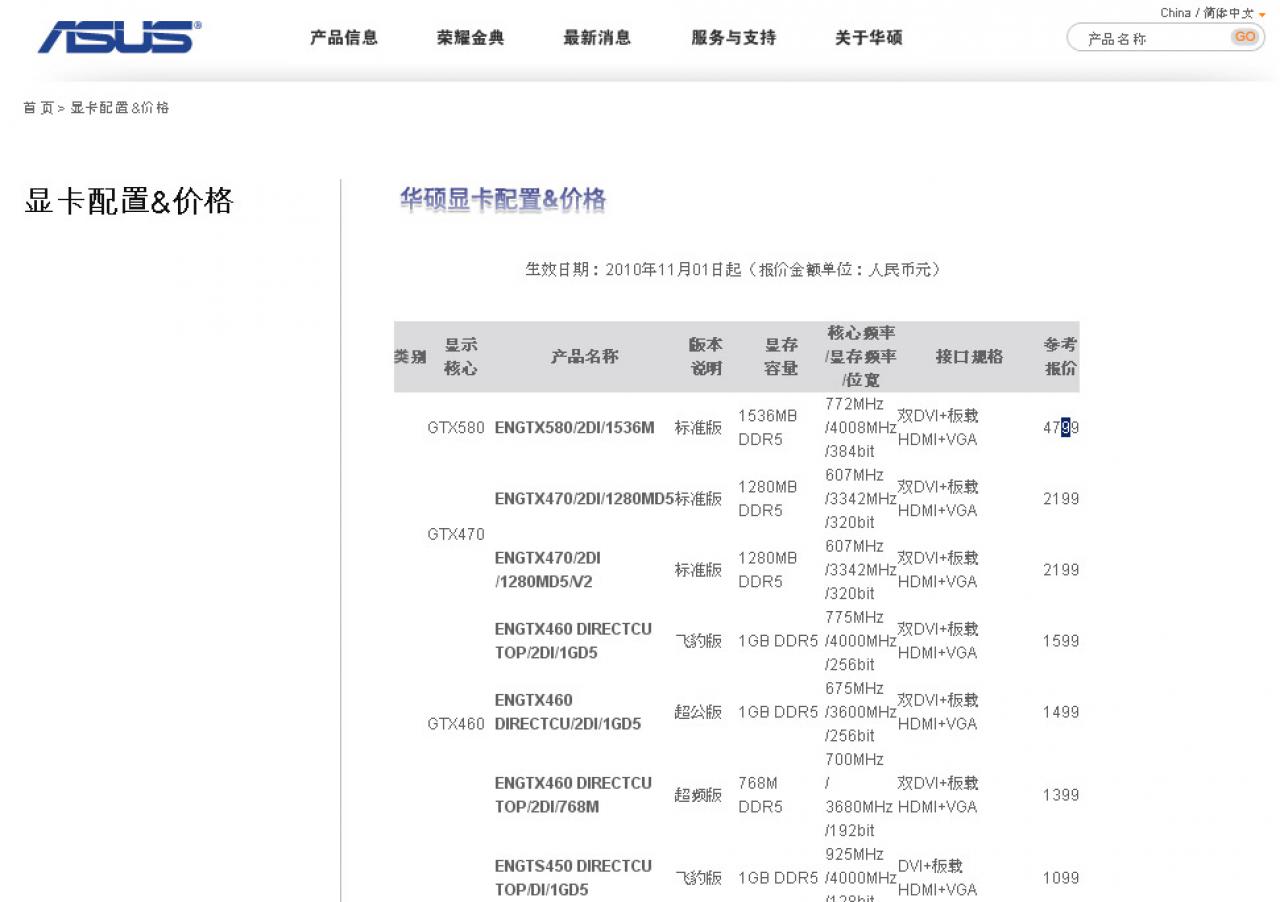Image resolution: width=1280 pixels, height=902 pixels.
Task: Click the 接口规格 column header
Action: [969, 356]
